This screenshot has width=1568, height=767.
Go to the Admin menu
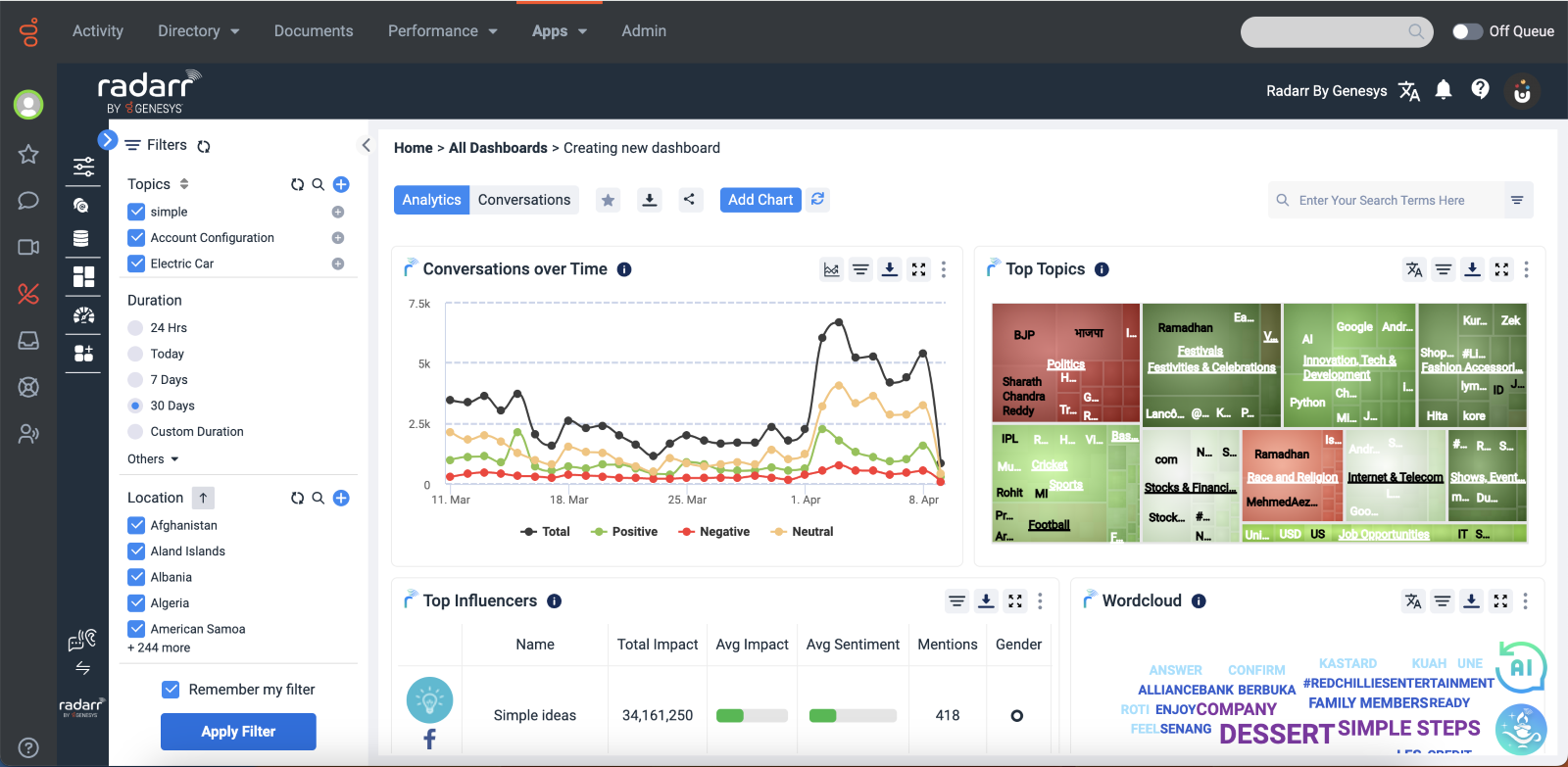pos(644,31)
